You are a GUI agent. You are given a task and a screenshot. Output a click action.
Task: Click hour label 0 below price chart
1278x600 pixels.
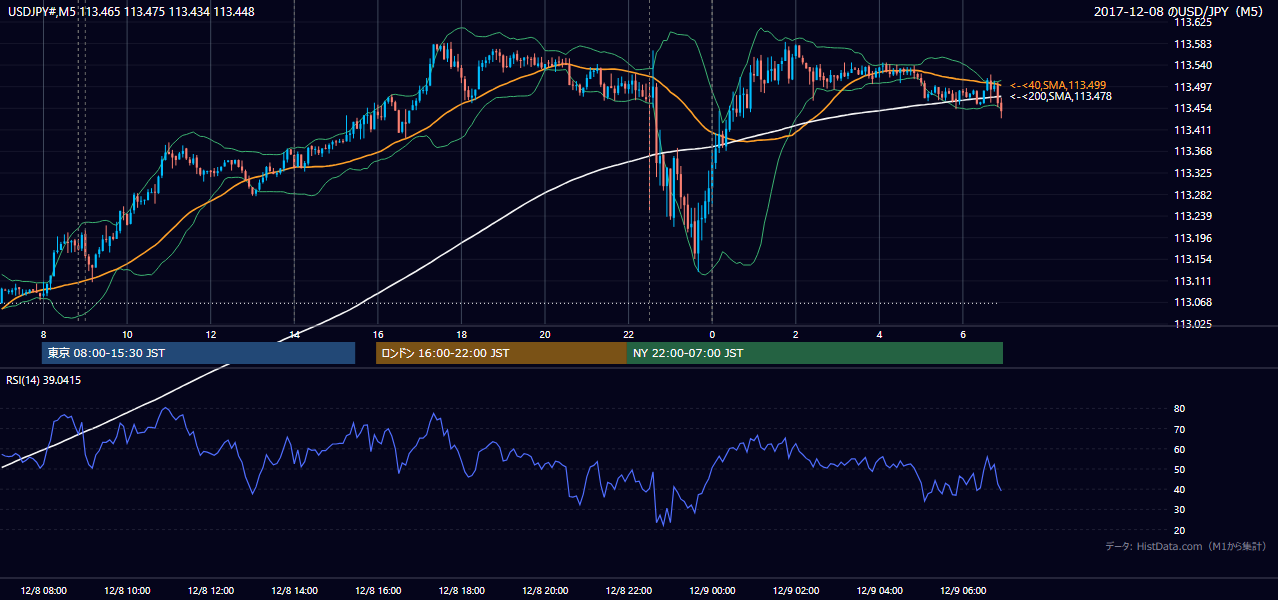pyautogui.click(x=711, y=334)
